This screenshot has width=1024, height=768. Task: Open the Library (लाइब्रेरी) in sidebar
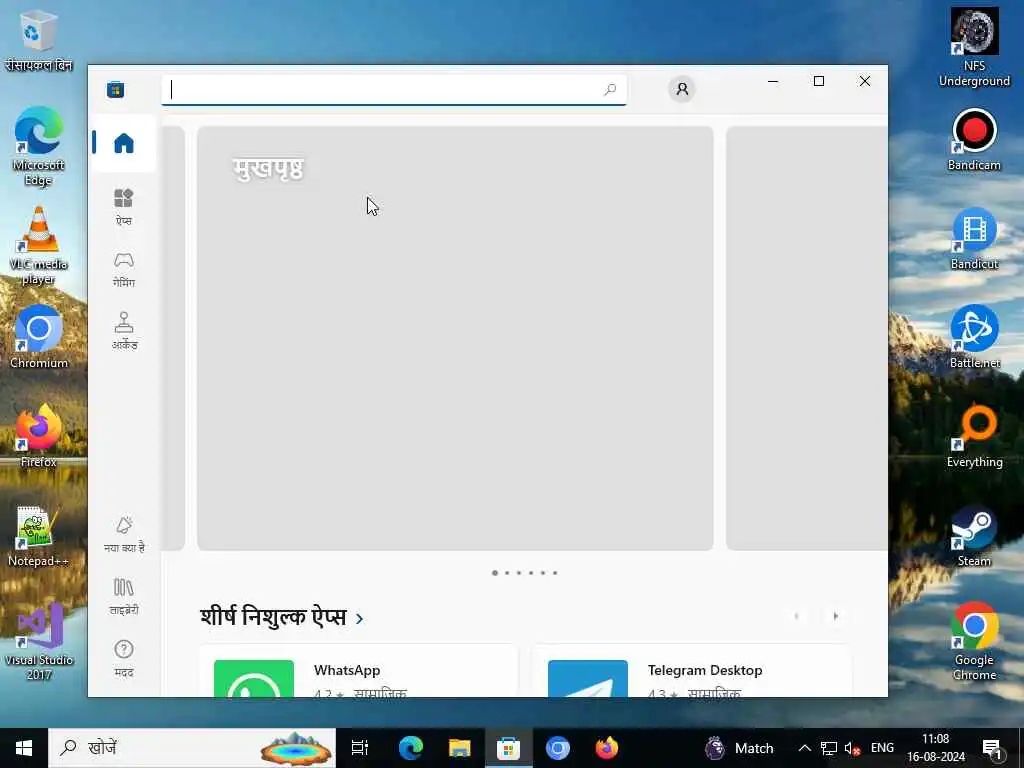point(123,596)
